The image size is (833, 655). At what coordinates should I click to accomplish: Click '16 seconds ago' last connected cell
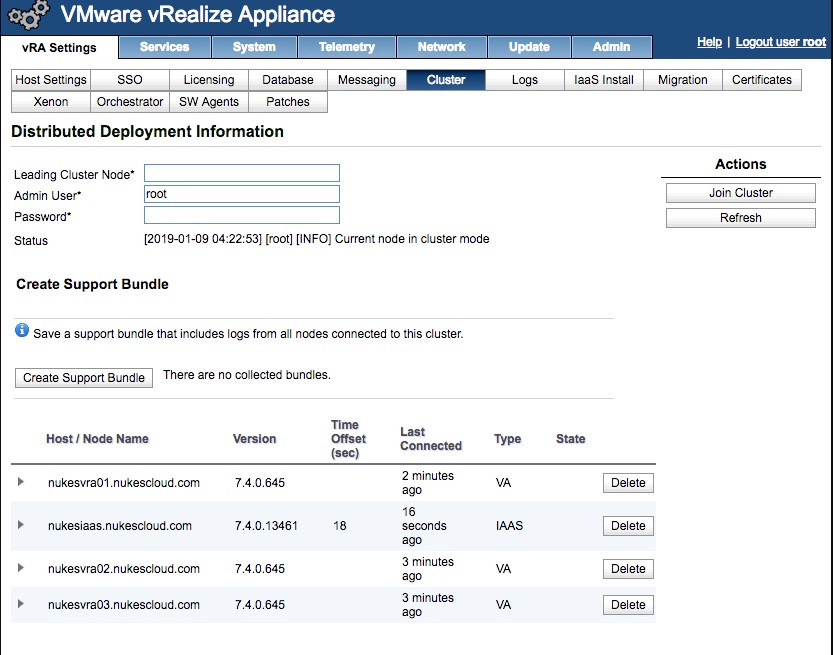click(x=424, y=526)
